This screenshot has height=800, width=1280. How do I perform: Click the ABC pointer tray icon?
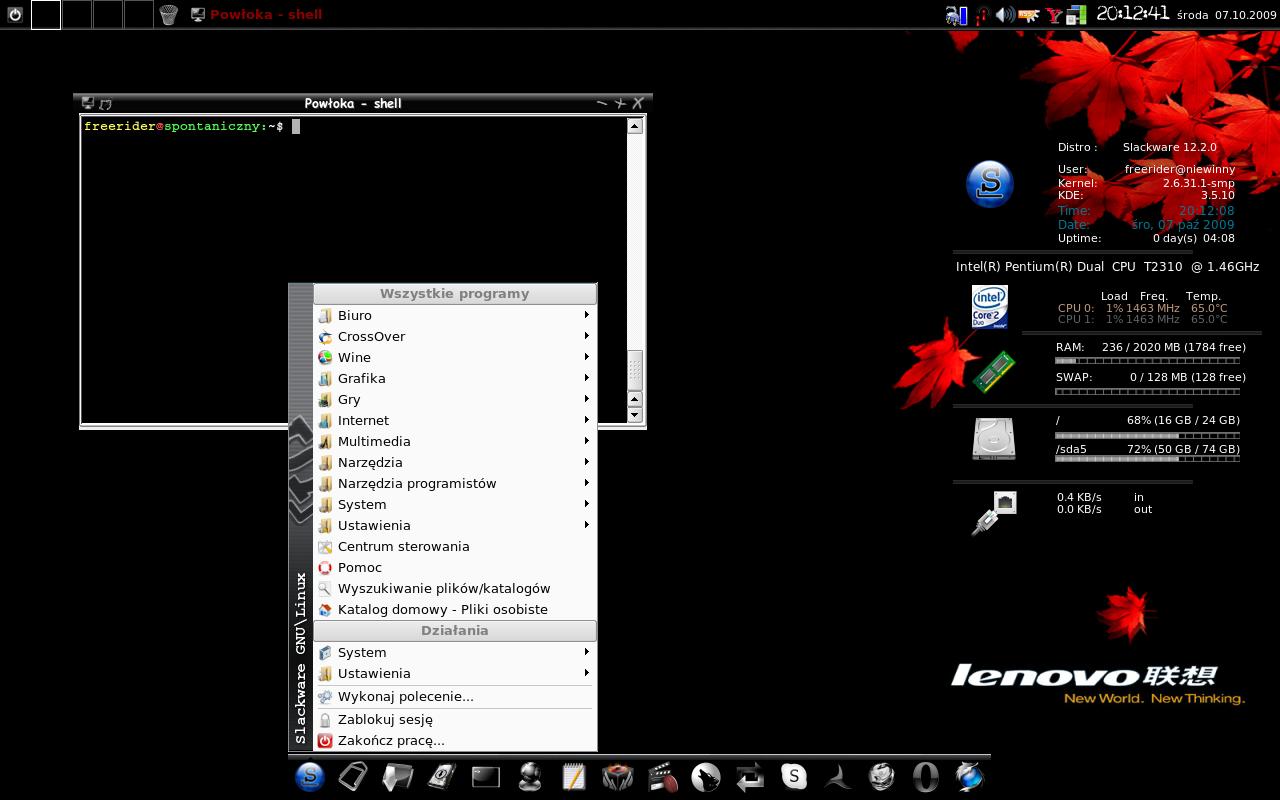pos(1029,15)
